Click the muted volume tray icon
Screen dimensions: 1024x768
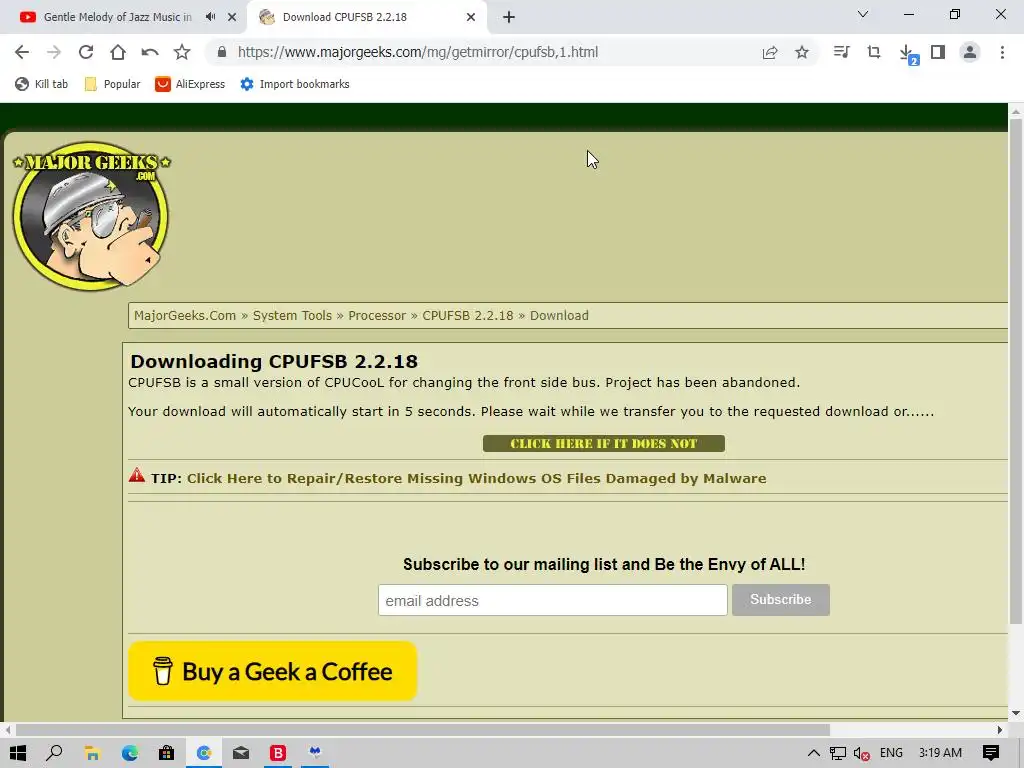click(x=861, y=753)
